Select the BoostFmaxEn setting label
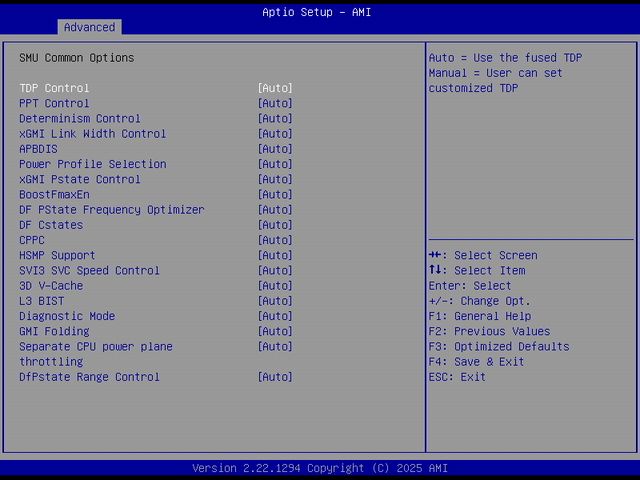Screen dimensions: 640x480 point(54,194)
